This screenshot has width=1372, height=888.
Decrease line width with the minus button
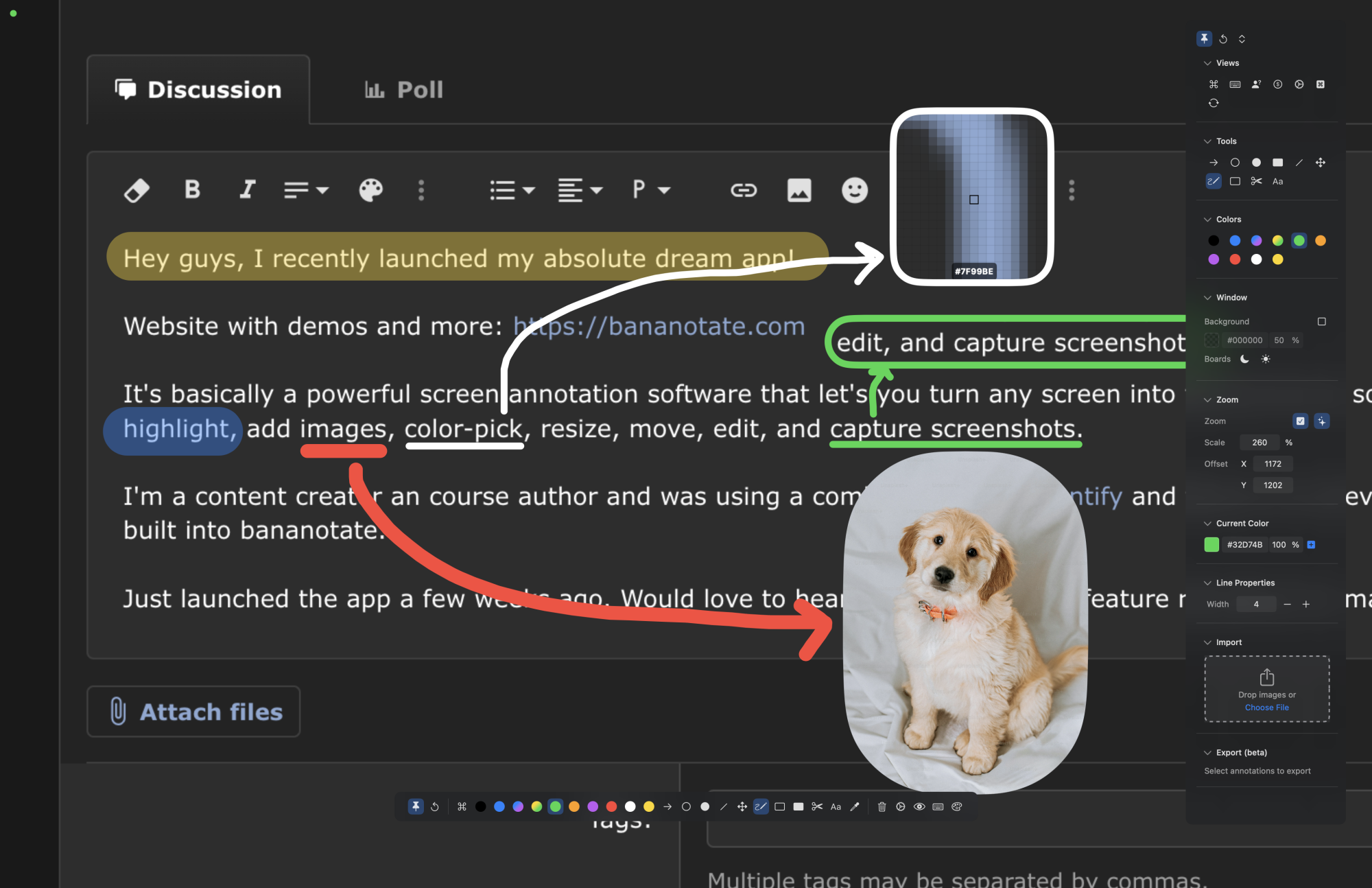click(x=1287, y=605)
